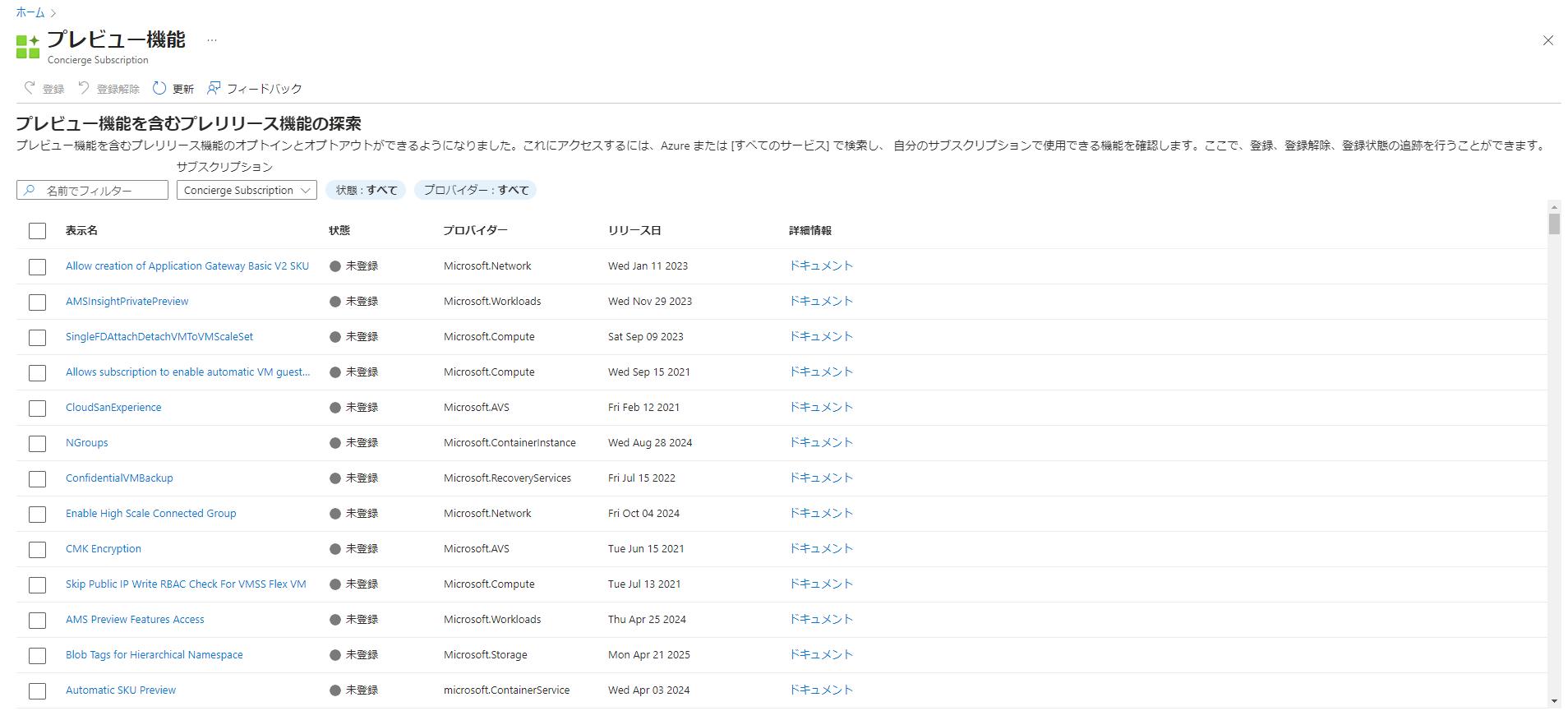Check the ConfidentialVMBackup row checkbox
Screen dimensions: 1568x711
(38, 479)
